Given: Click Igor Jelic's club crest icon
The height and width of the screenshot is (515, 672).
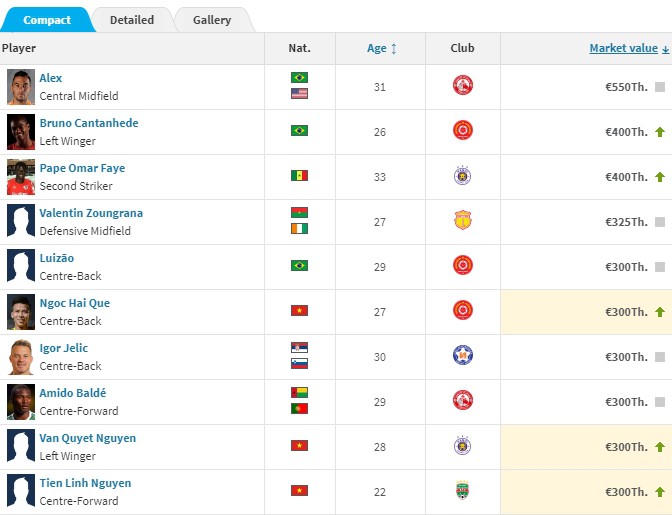Looking at the screenshot, I should (462, 356).
